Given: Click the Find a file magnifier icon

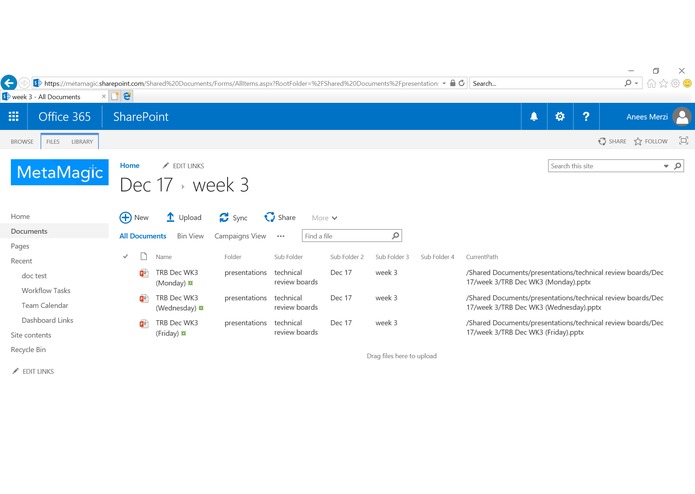Looking at the screenshot, I should pos(395,236).
